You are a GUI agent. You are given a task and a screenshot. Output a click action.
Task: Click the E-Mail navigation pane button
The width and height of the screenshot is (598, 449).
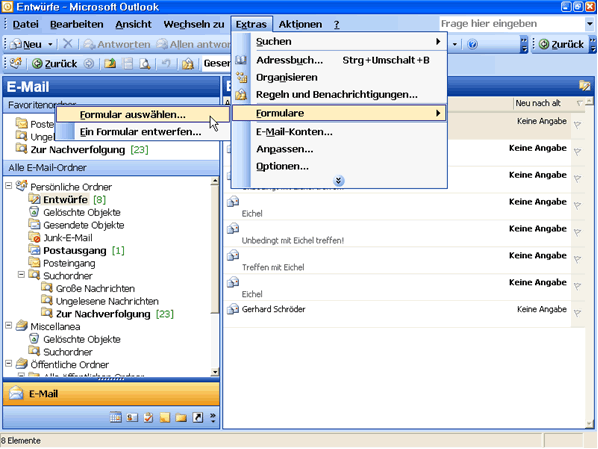click(111, 394)
